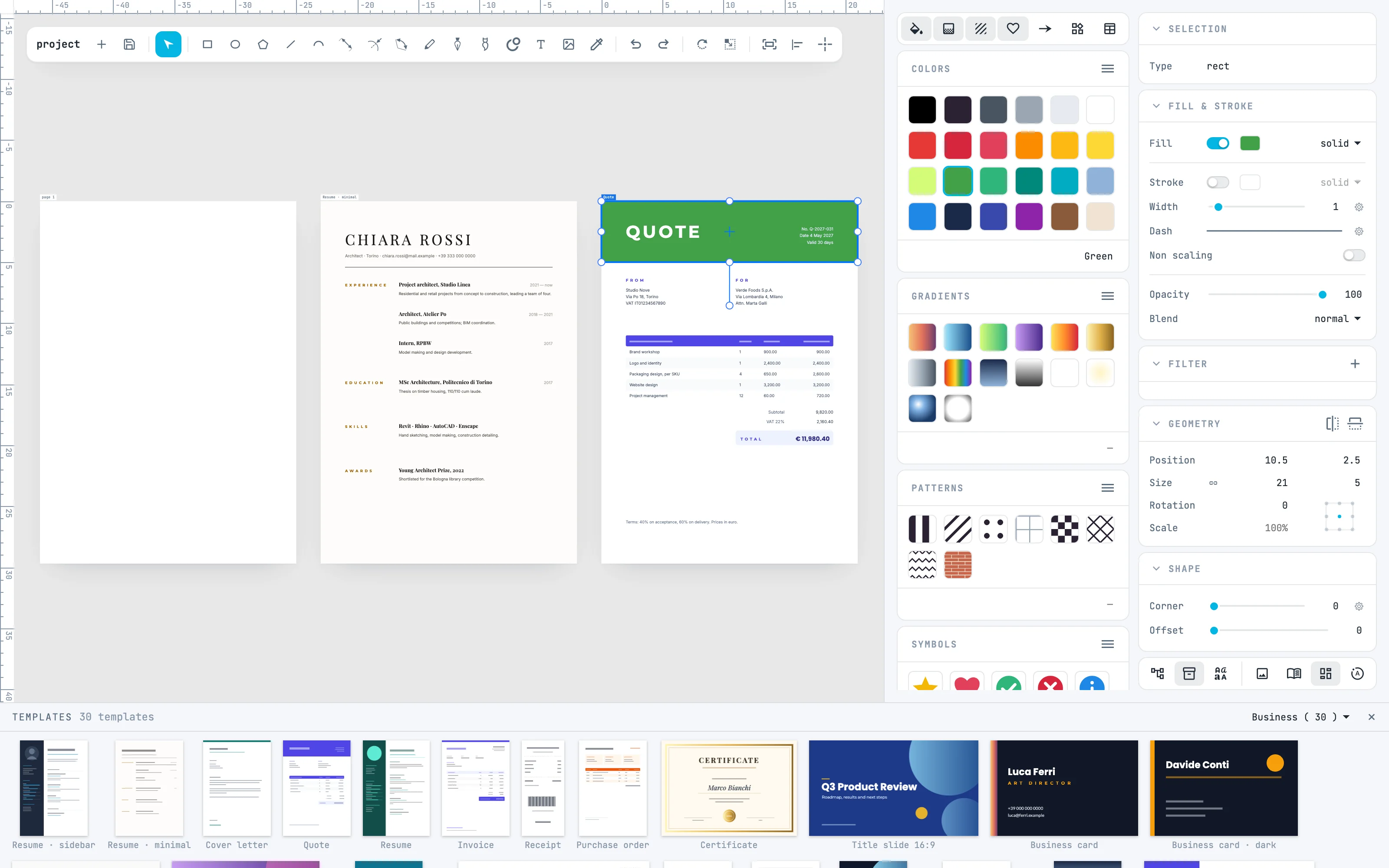Screen dimensions: 1389x868
Task: Select the pencil drawing tool
Action: tap(429, 44)
